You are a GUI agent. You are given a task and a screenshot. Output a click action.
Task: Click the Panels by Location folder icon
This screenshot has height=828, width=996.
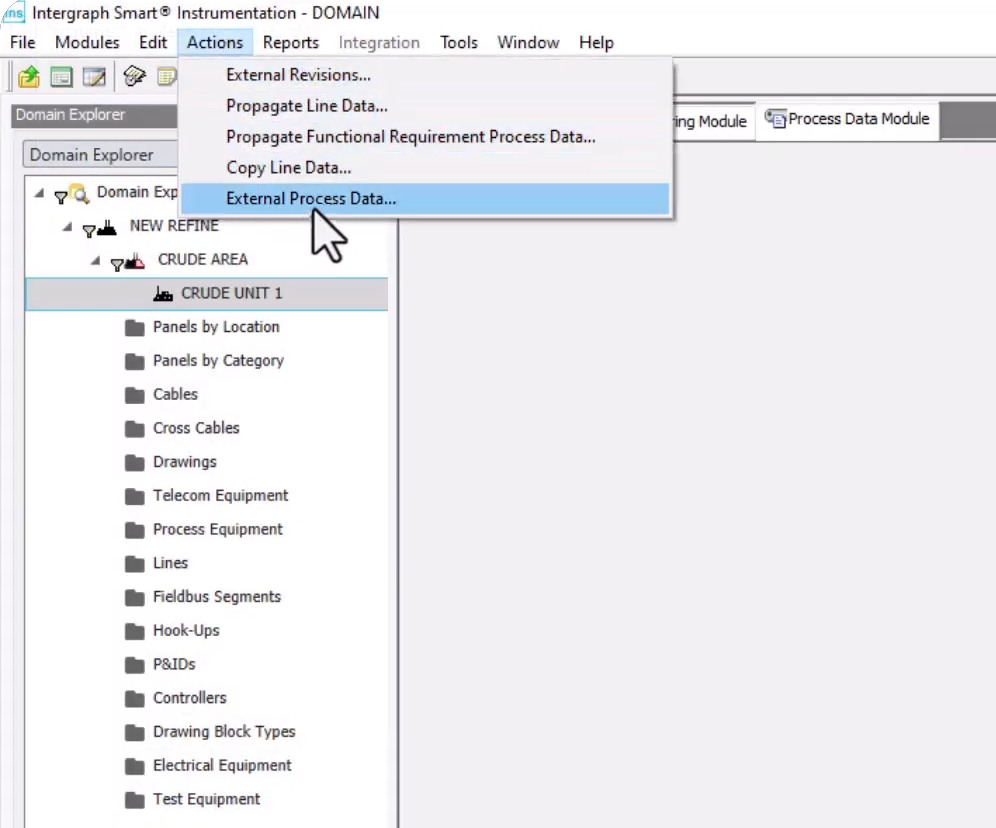point(135,328)
